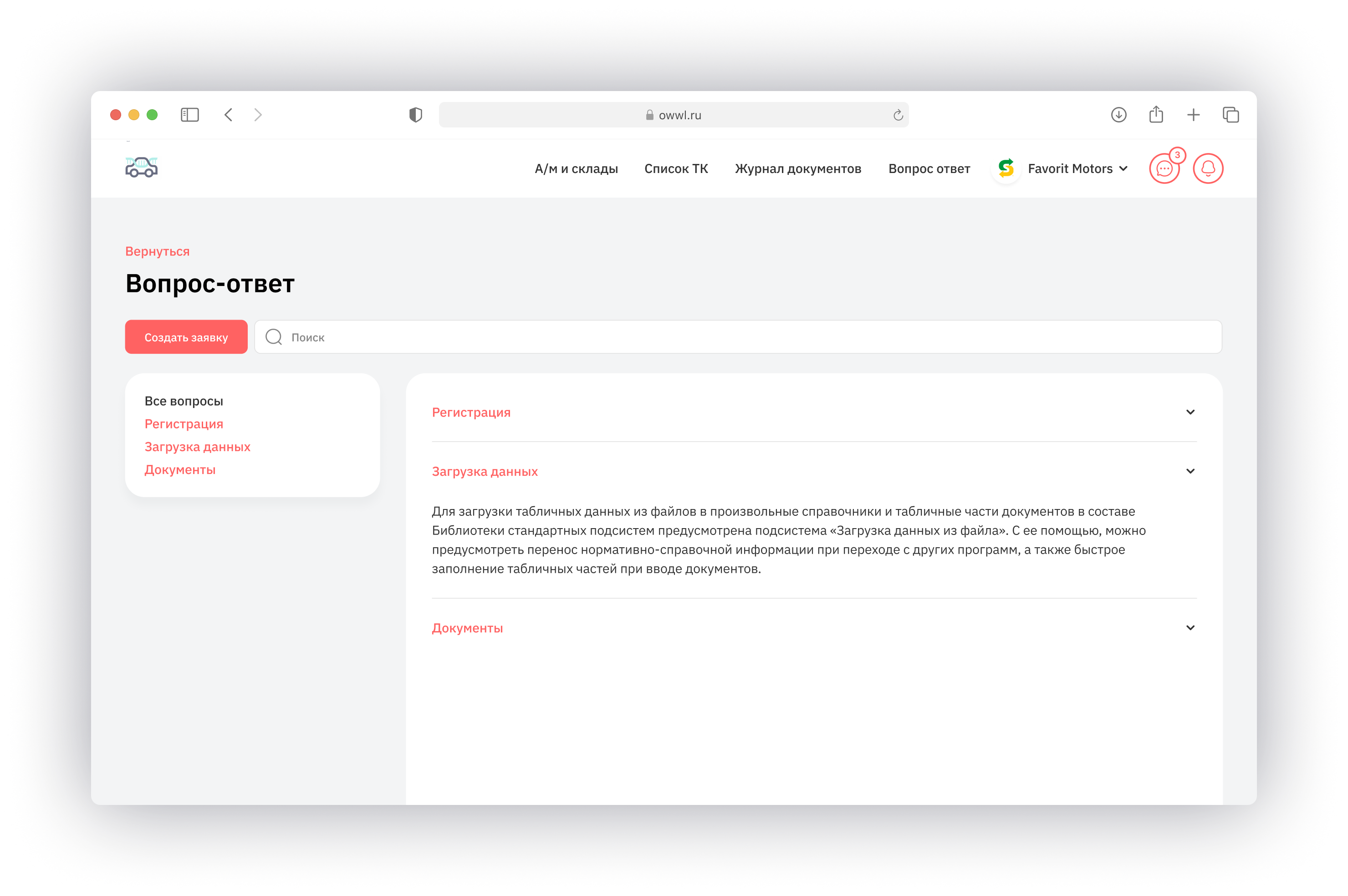1348x896 pixels.
Task: Expand the Регистрация section chevron
Action: (x=1190, y=412)
